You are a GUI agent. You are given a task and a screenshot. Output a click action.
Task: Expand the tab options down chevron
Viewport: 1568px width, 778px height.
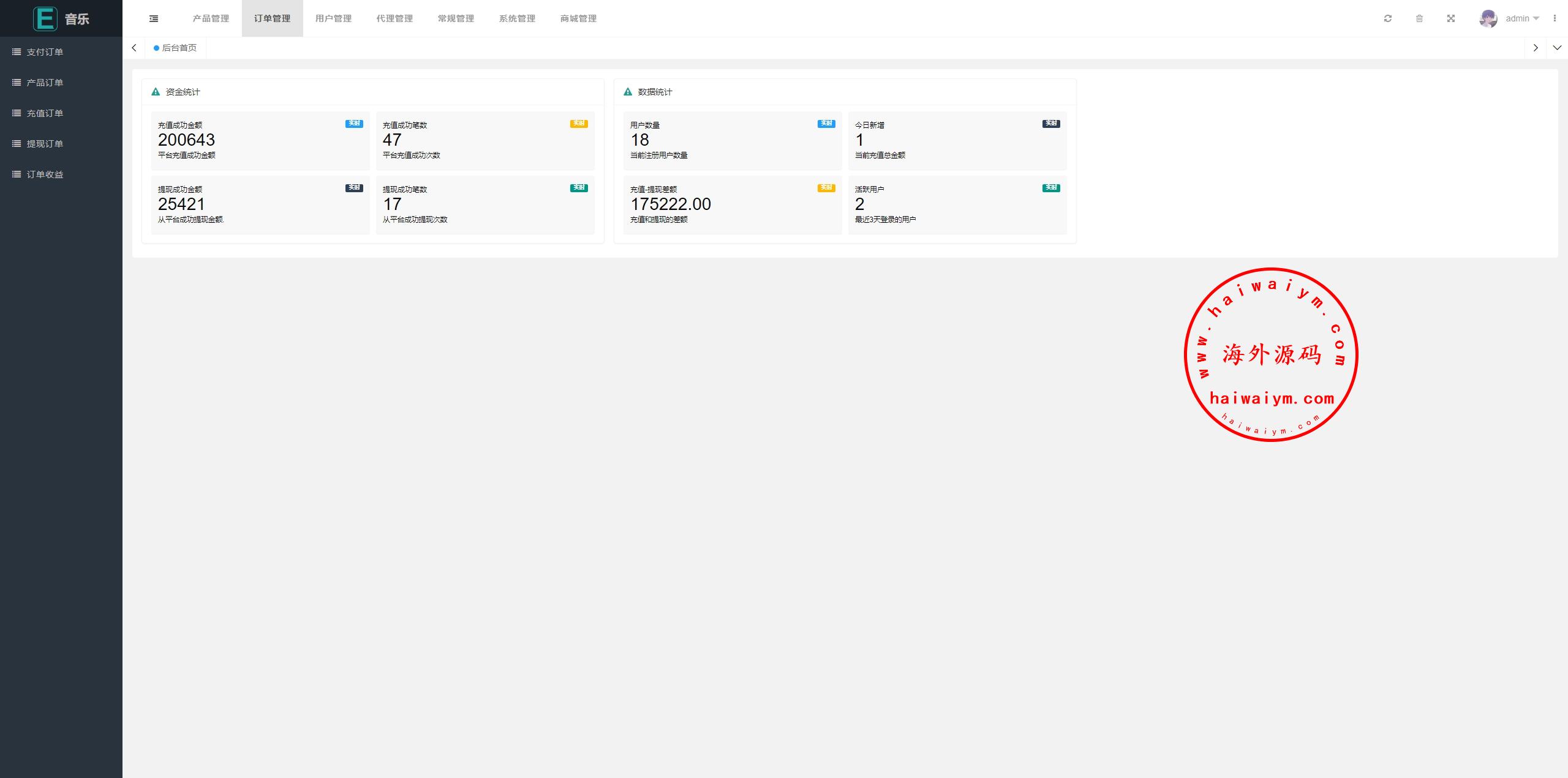click(1557, 48)
